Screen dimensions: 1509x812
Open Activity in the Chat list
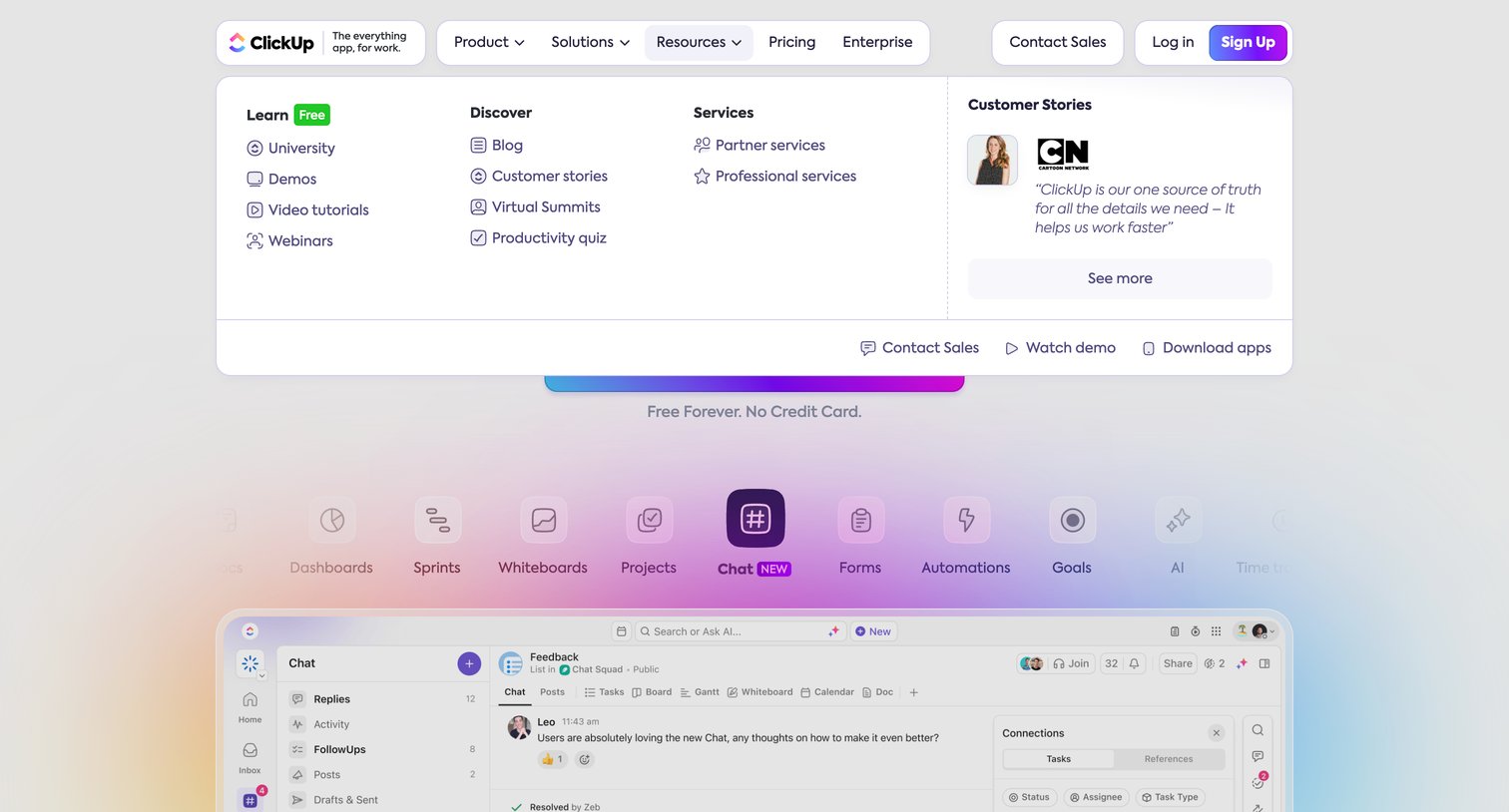point(383,724)
